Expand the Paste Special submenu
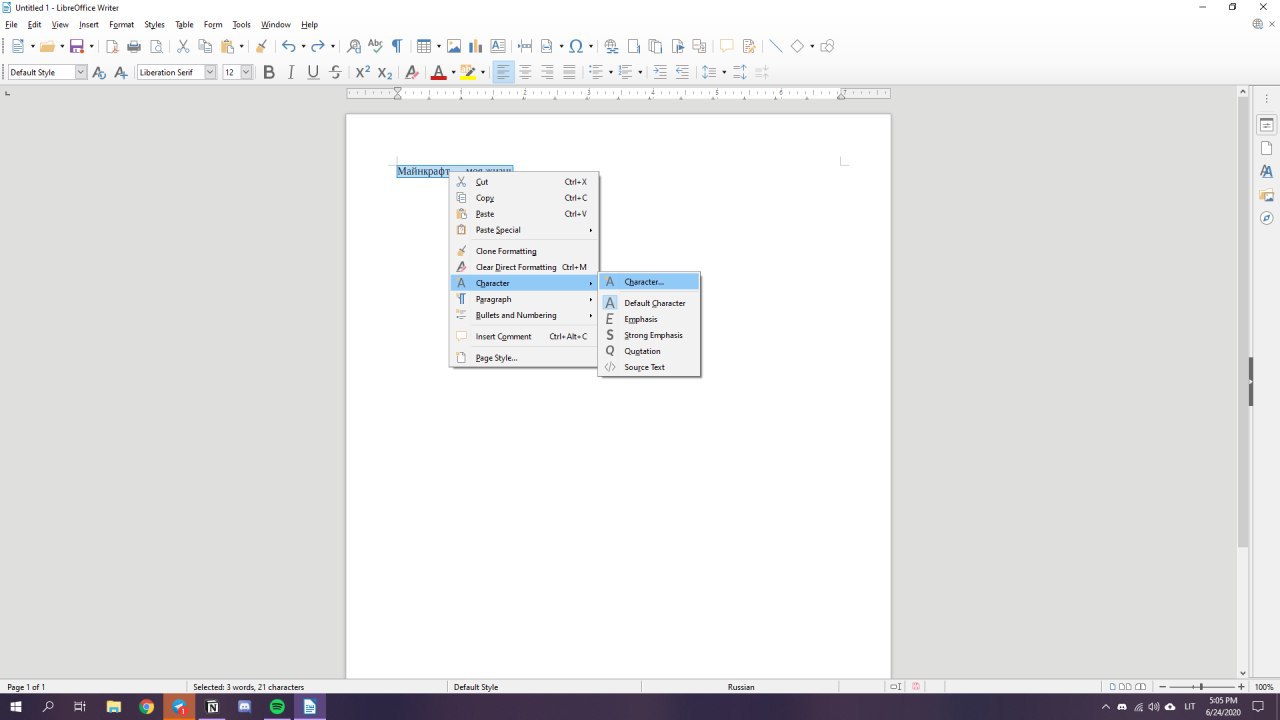This screenshot has width=1280, height=720. 524,230
